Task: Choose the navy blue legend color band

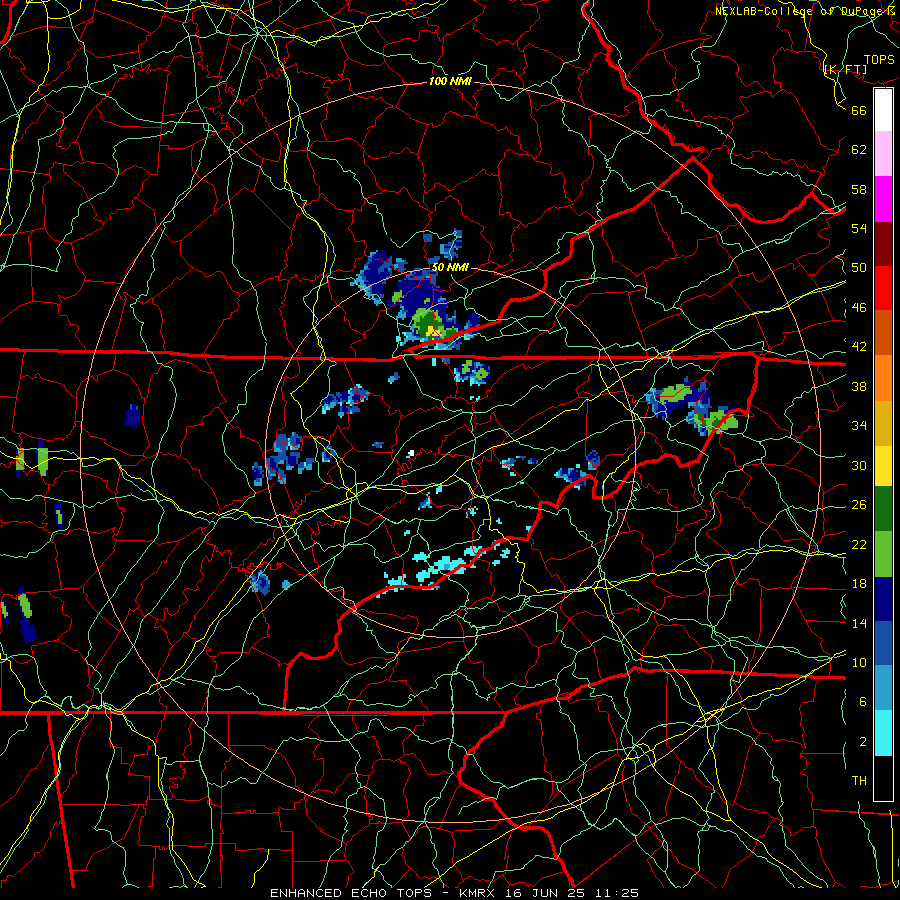Action: point(883,599)
